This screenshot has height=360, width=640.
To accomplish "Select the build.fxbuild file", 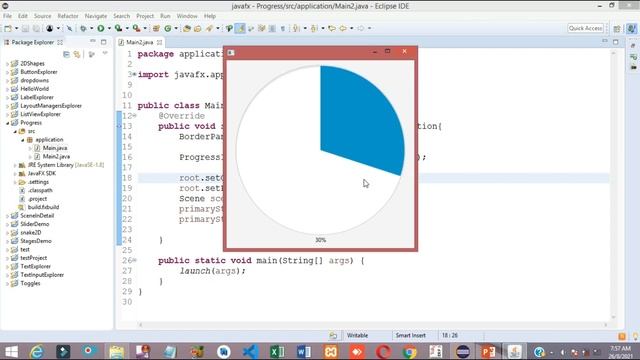I will (x=43, y=207).
